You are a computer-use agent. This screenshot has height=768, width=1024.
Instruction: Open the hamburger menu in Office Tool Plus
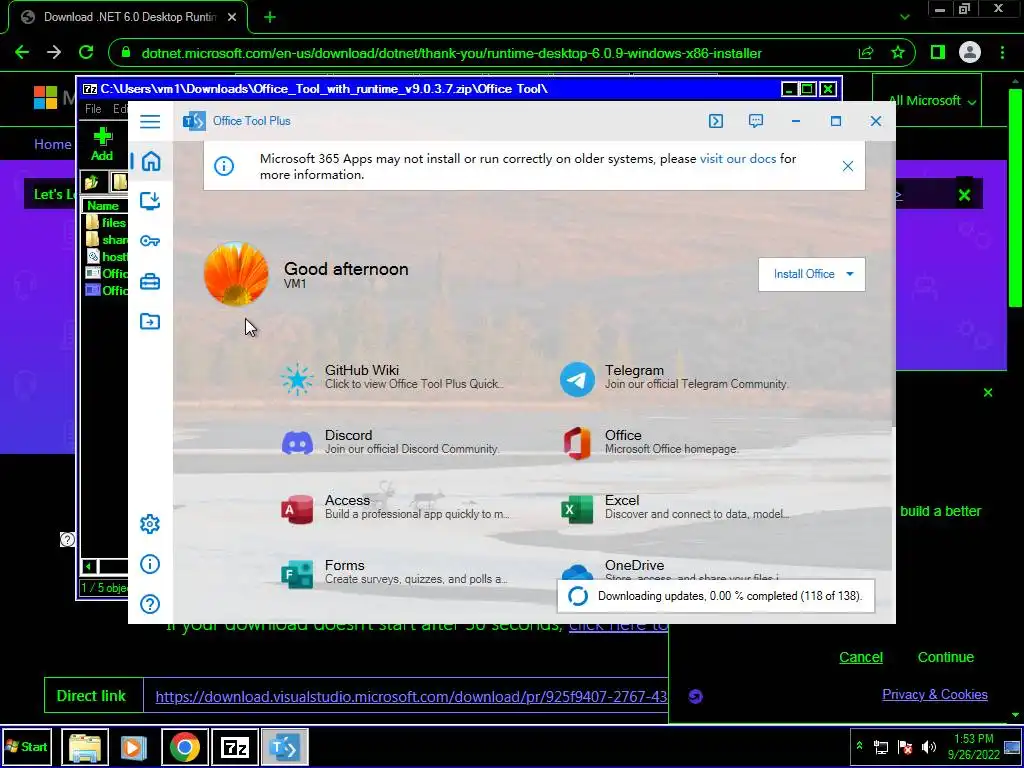(150, 121)
